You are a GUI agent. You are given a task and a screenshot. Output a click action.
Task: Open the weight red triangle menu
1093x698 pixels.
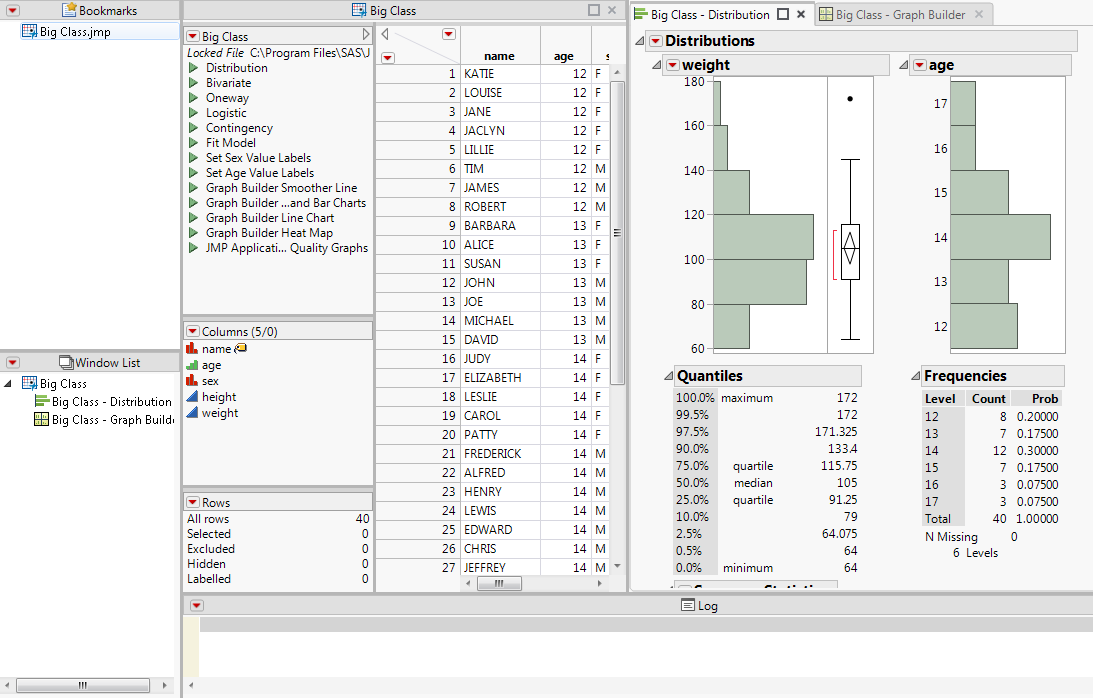pyautogui.click(x=672, y=65)
